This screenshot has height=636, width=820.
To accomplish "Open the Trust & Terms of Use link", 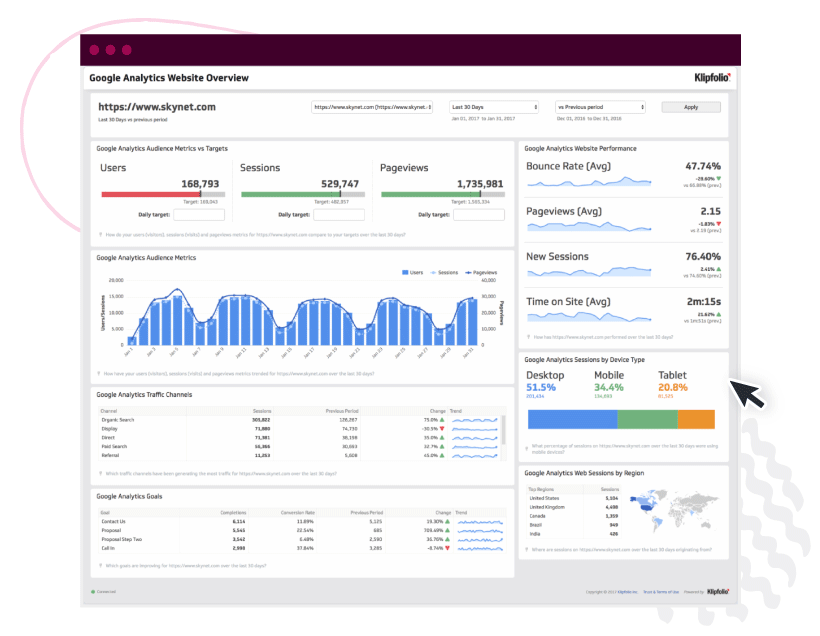I will [661, 592].
